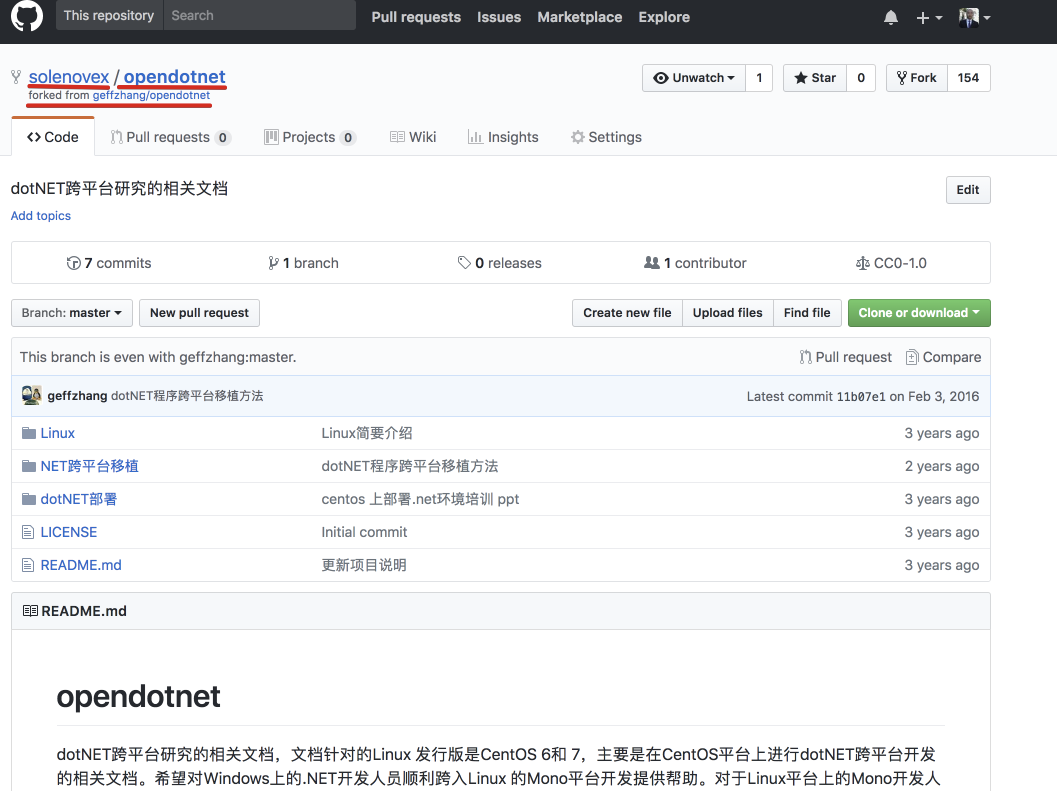Click the GitHub octocat logo

pos(27,15)
